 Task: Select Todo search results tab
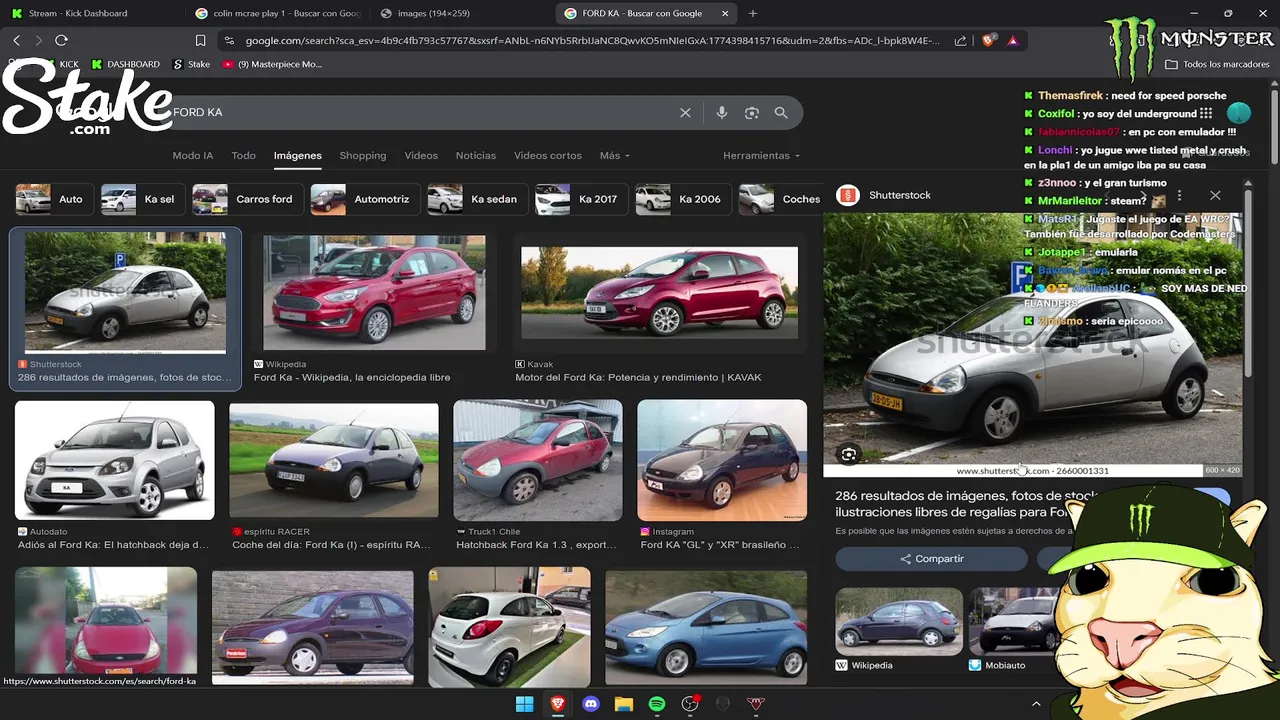click(x=243, y=155)
